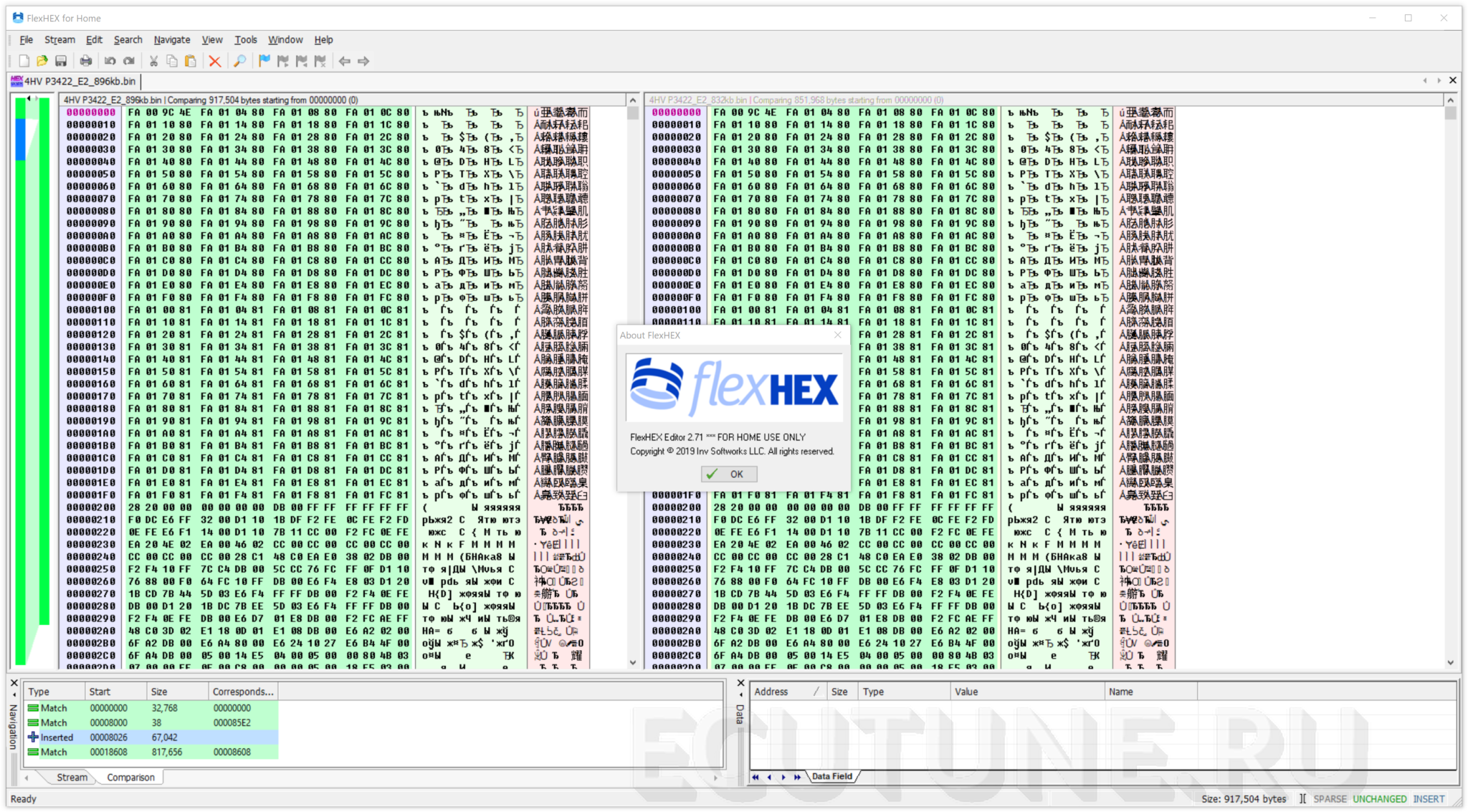Close the Navigation panel with its X
Viewport: 1468px width, 812px height.
coord(14,683)
